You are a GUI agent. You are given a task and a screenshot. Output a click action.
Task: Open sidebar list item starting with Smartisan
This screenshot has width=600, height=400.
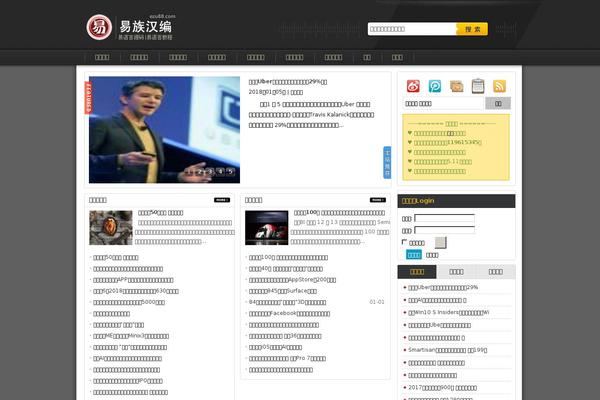click(x=447, y=350)
